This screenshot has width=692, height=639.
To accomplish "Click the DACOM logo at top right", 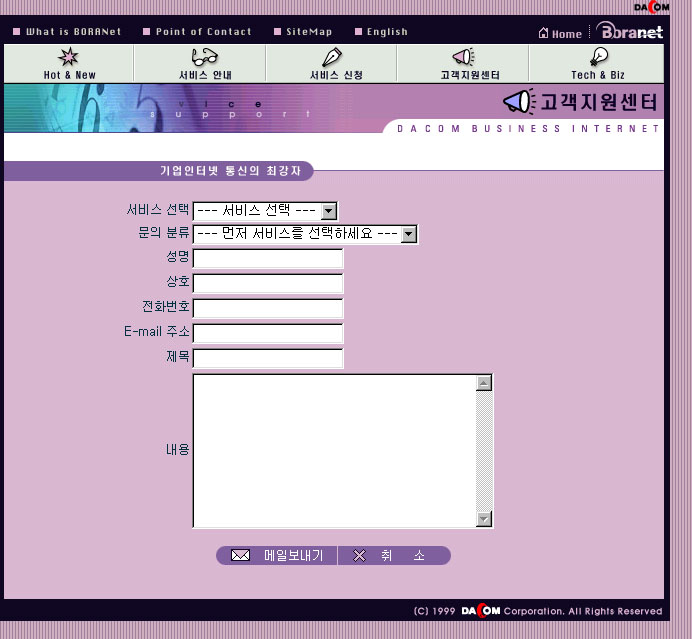I will [651, 7].
